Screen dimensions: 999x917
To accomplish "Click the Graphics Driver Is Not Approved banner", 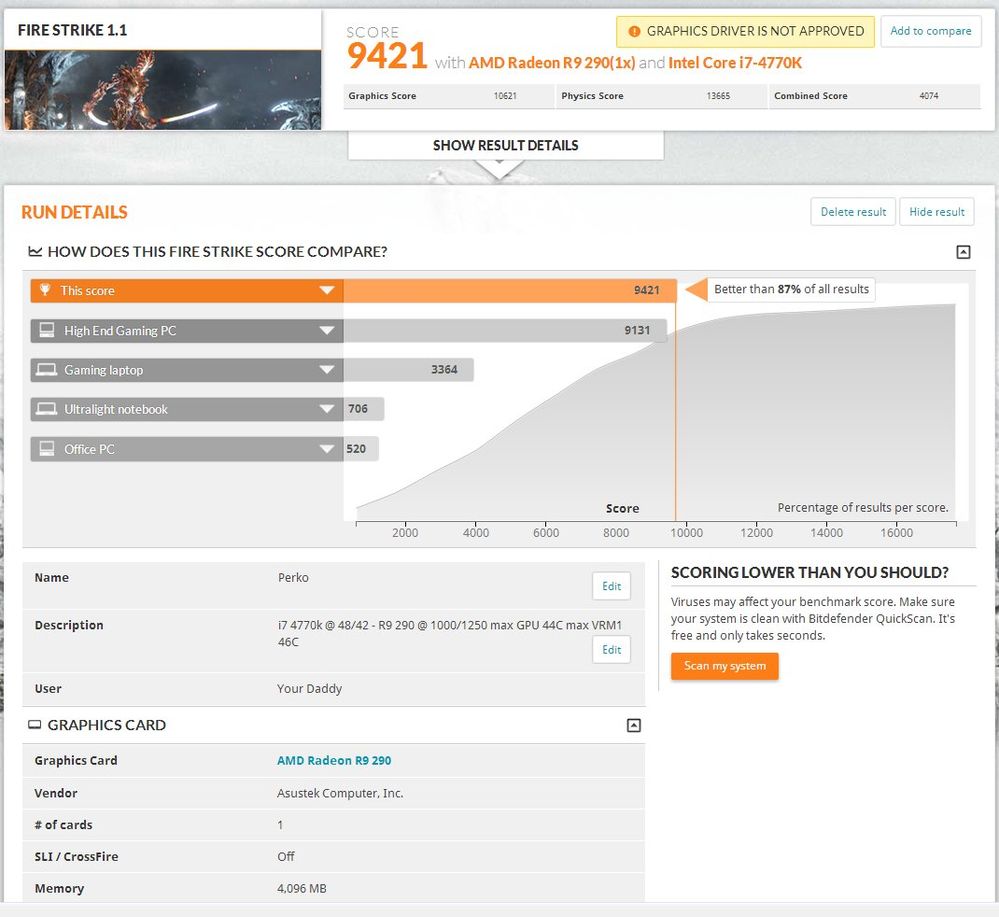I will [x=745, y=31].
